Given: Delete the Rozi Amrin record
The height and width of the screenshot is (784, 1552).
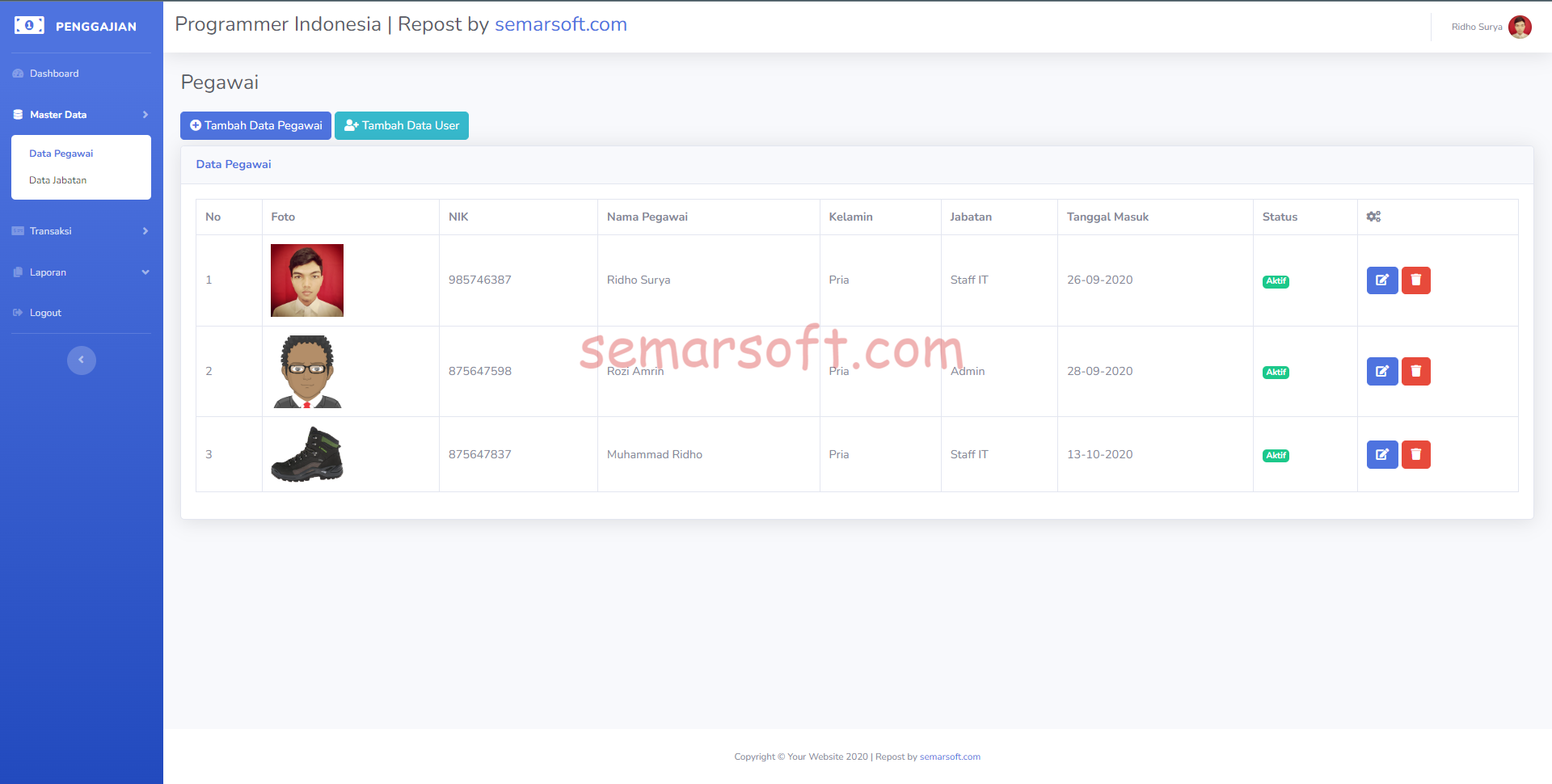Looking at the screenshot, I should tap(1415, 371).
